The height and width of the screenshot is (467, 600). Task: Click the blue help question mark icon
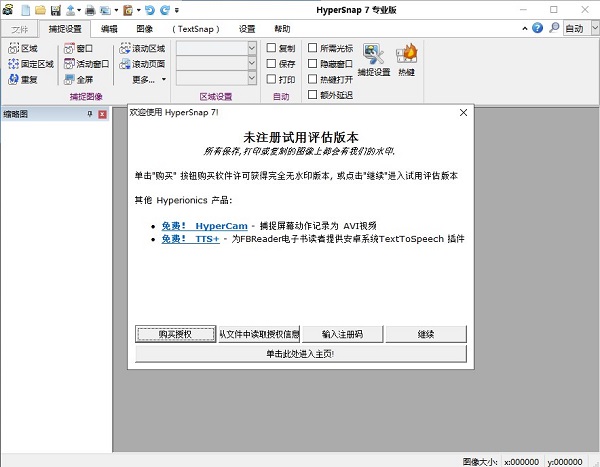click(537, 28)
